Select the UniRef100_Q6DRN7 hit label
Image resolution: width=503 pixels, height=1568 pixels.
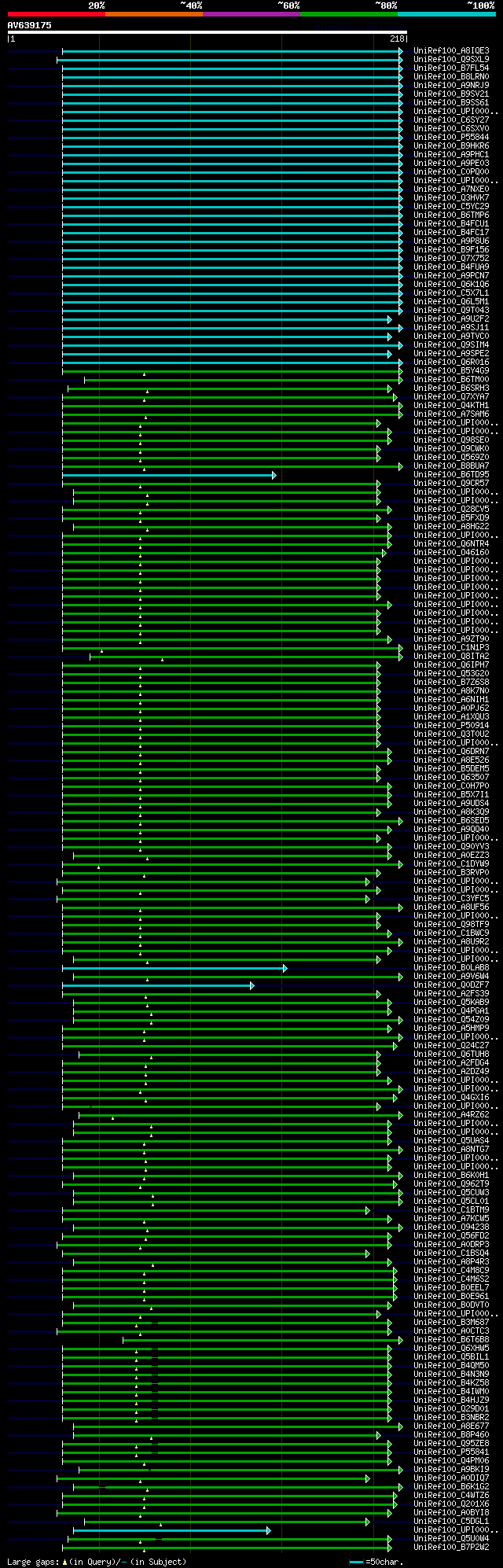tap(451, 751)
